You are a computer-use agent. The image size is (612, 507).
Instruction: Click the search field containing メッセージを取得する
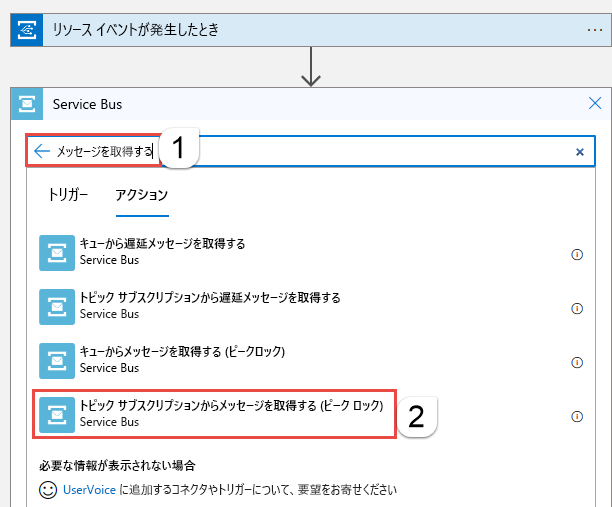(x=311, y=151)
